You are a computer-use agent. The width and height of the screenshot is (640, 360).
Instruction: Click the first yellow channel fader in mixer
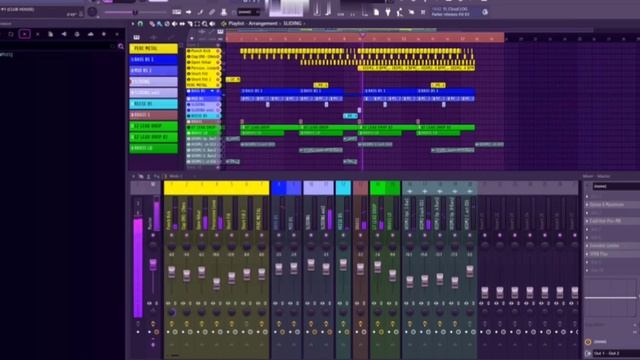tap(171, 272)
